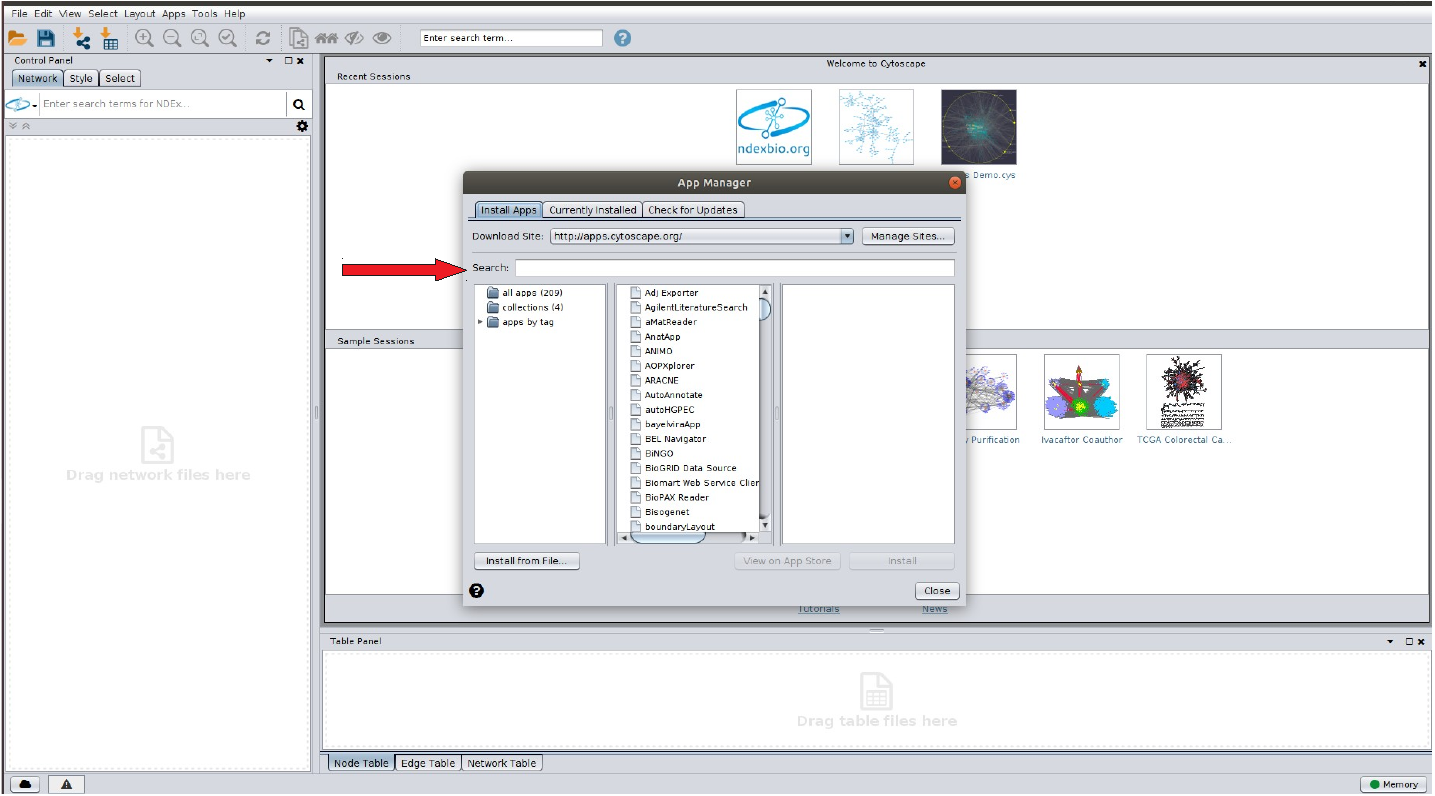Expand all networks double-chevron icon

(13, 126)
